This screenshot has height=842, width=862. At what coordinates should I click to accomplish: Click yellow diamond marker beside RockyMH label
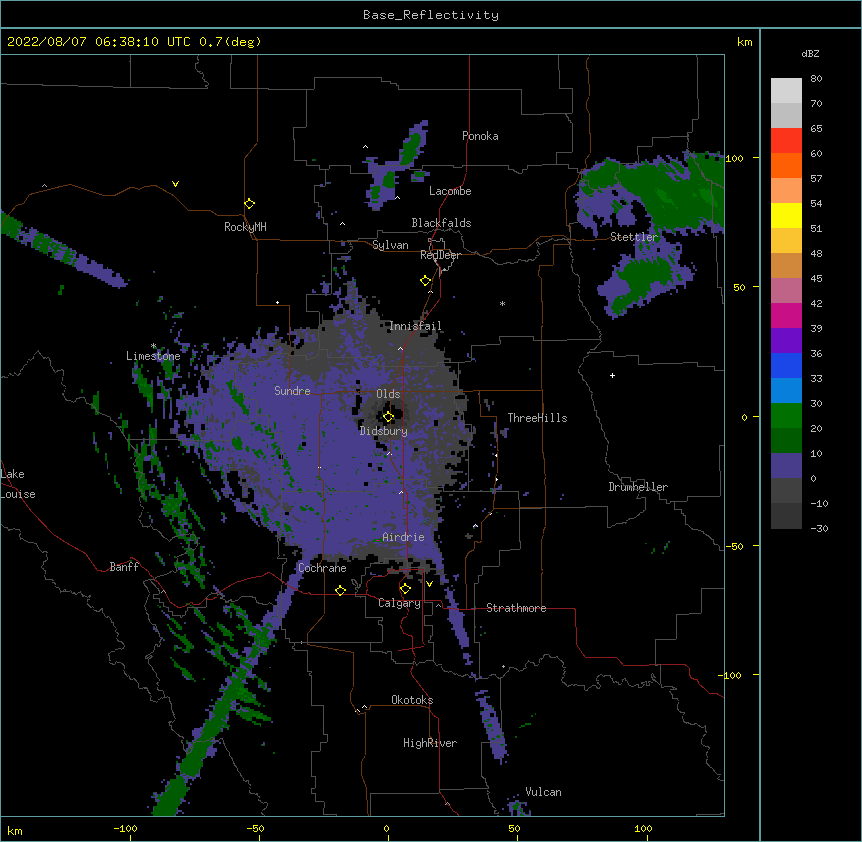pyautogui.click(x=250, y=204)
